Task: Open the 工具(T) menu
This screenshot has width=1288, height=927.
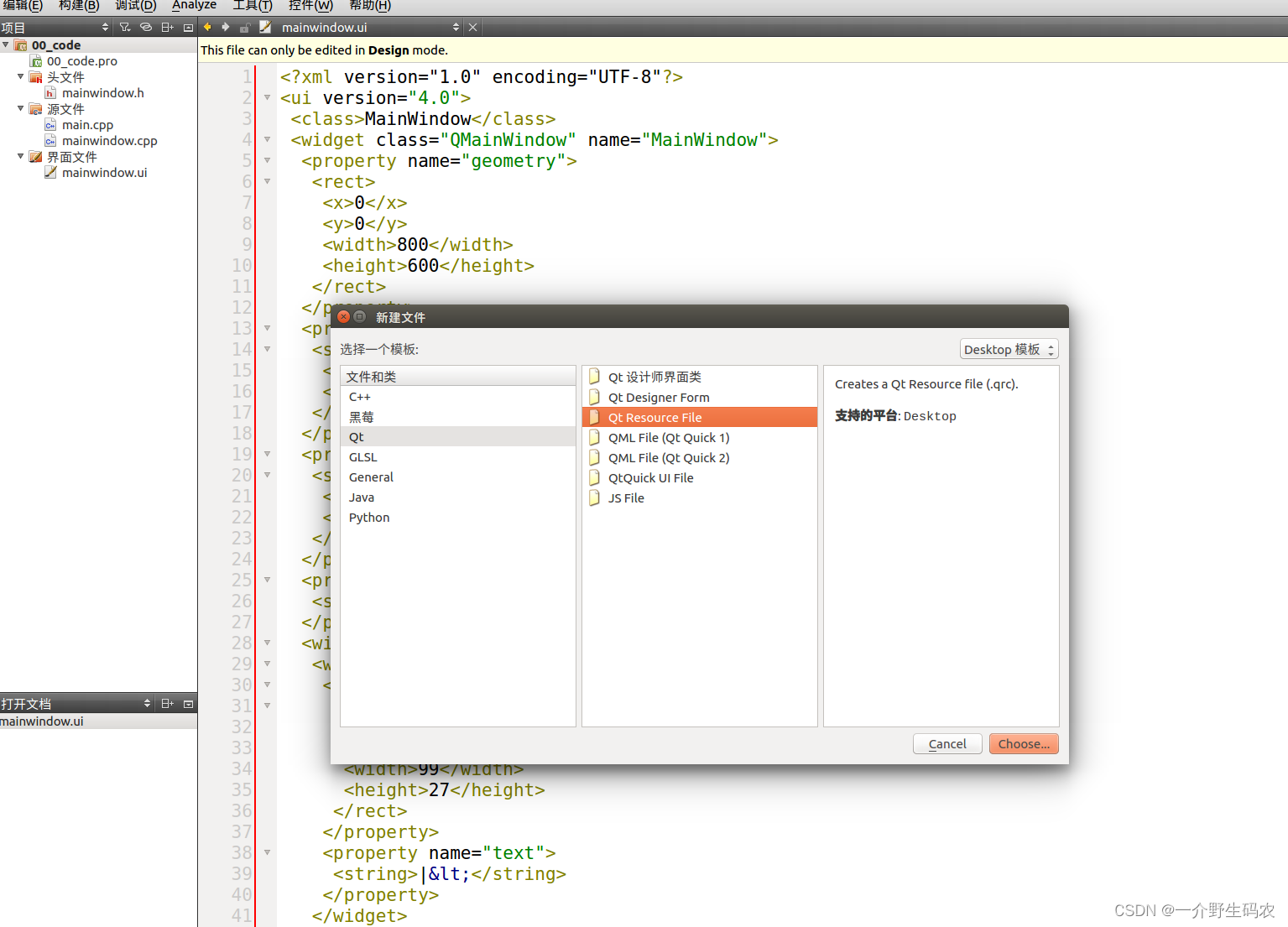Action: pos(253,5)
